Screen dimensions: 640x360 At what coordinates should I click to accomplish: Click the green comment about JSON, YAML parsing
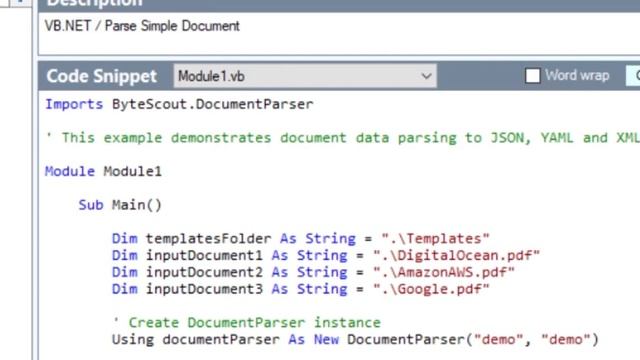(x=342, y=138)
